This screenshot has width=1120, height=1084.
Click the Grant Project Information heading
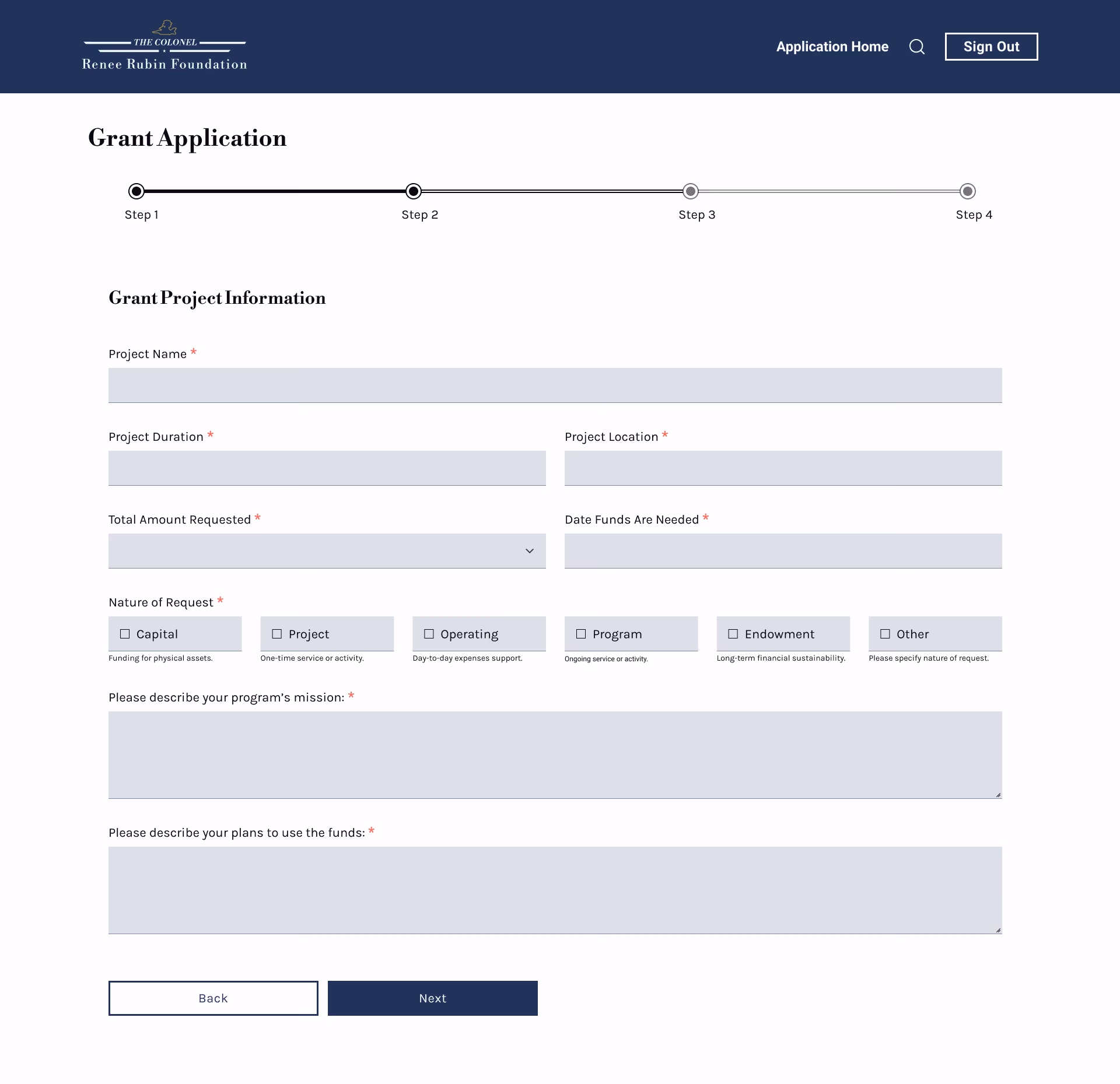click(x=217, y=298)
